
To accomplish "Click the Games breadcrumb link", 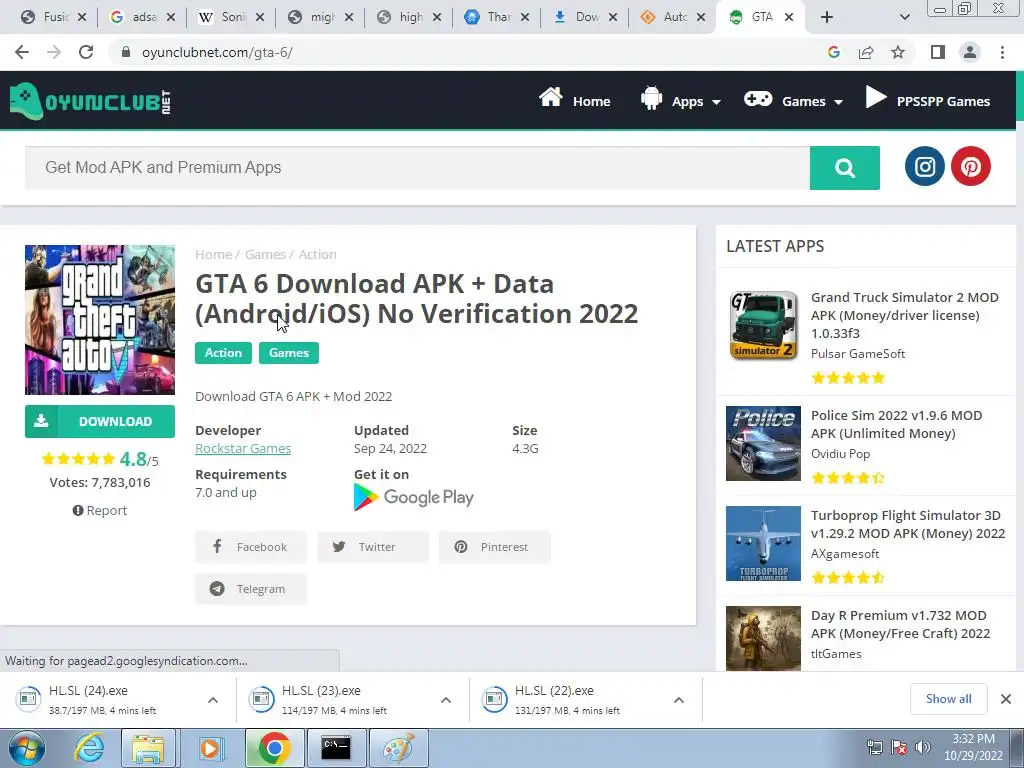I will [265, 254].
